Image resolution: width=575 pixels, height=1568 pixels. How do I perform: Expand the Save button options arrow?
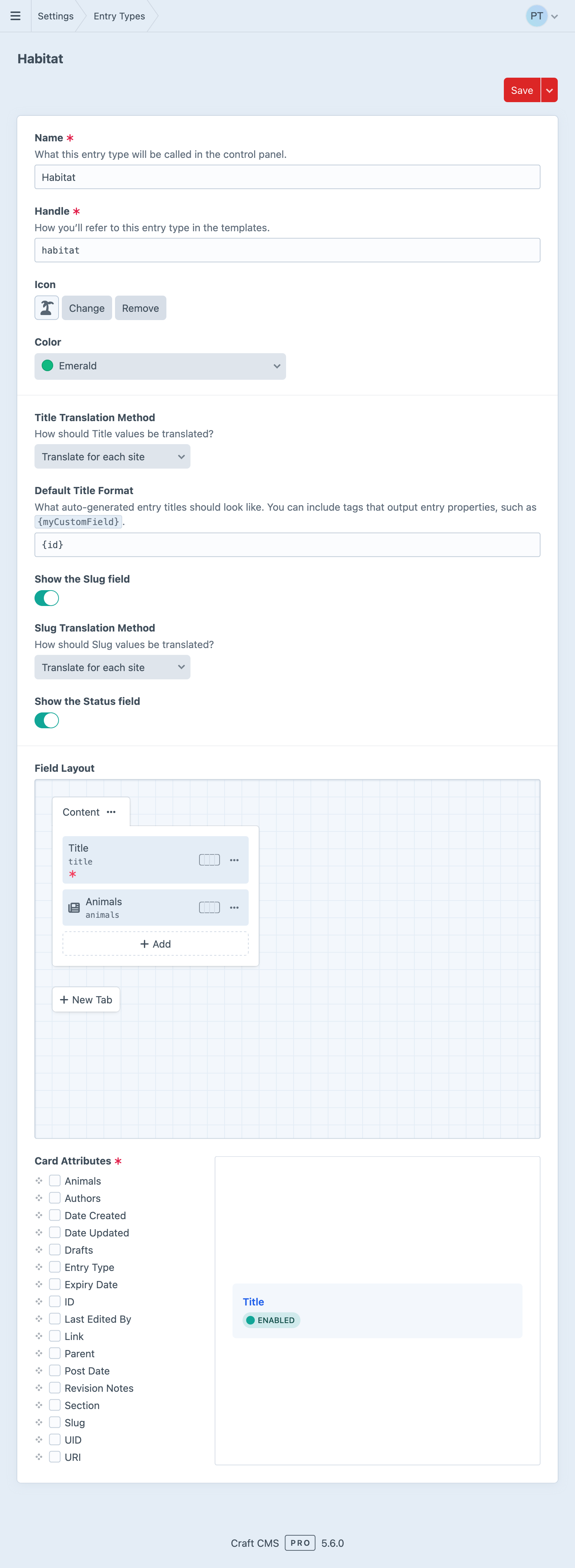[x=549, y=91]
